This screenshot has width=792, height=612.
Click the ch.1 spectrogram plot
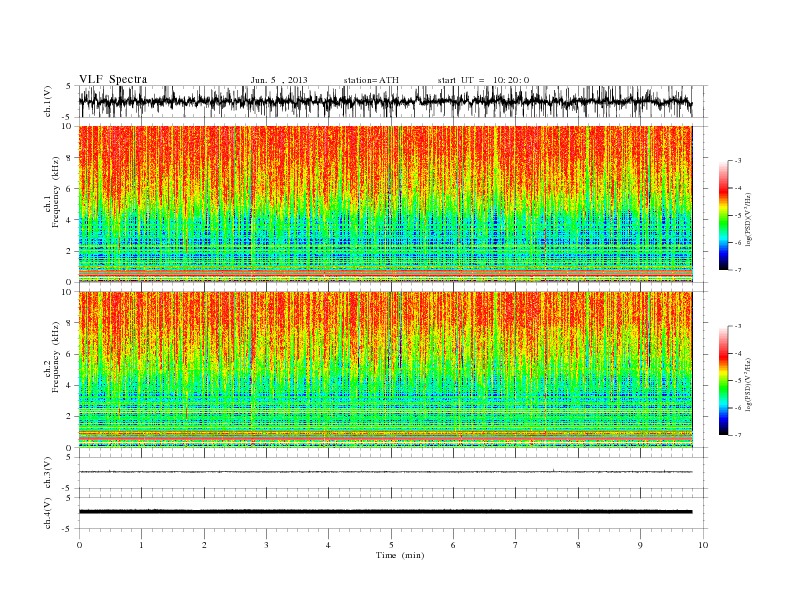(385, 204)
